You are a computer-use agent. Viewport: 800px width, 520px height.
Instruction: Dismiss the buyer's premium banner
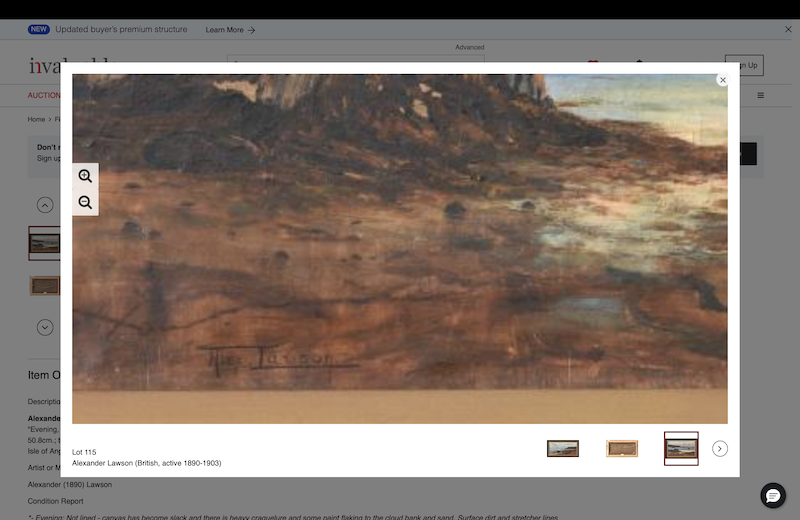[x=788, y=30]
